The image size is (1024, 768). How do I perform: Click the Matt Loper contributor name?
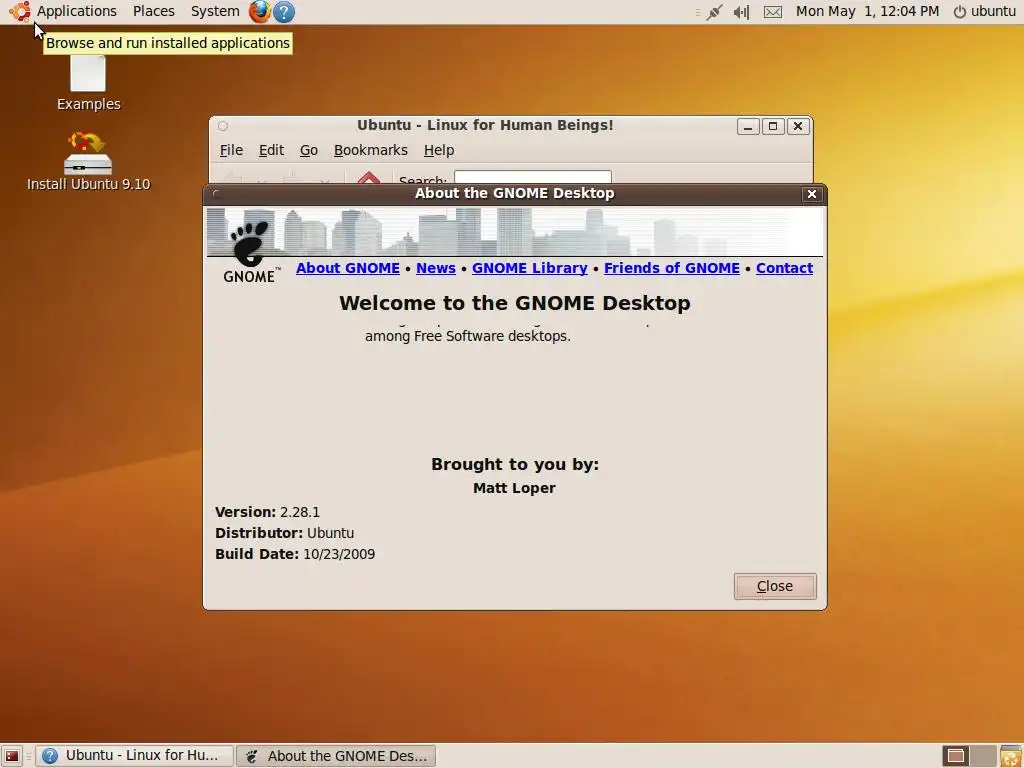515,488
